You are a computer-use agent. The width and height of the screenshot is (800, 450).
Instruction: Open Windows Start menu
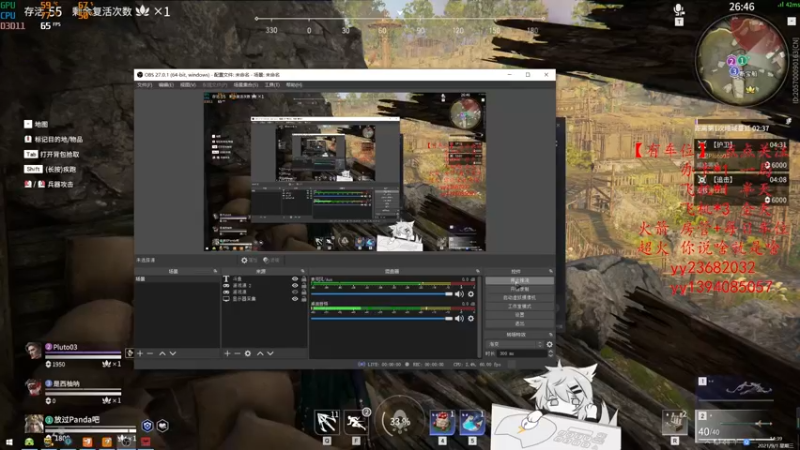[9, 442]
